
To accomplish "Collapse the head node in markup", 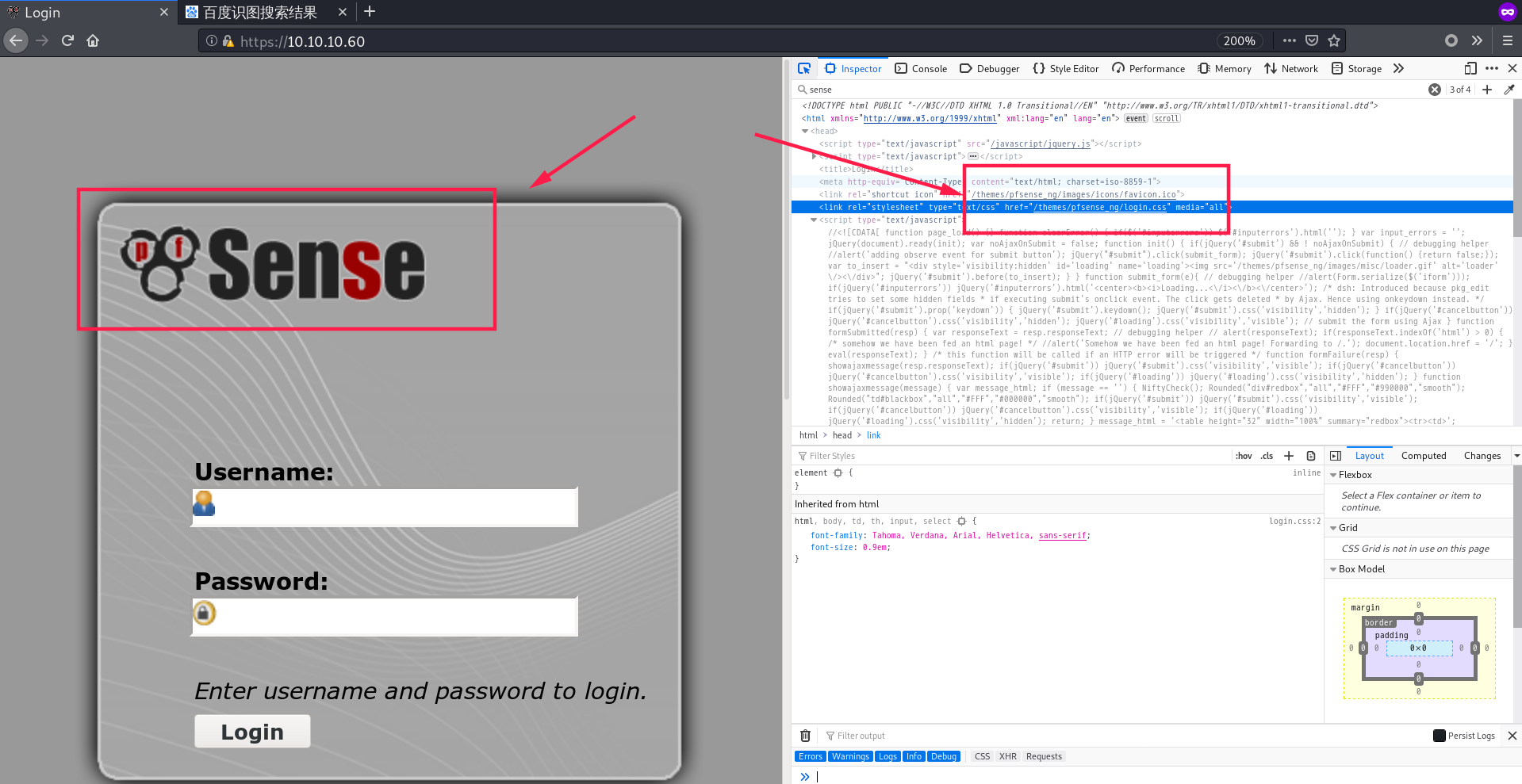I will [805, 132].
